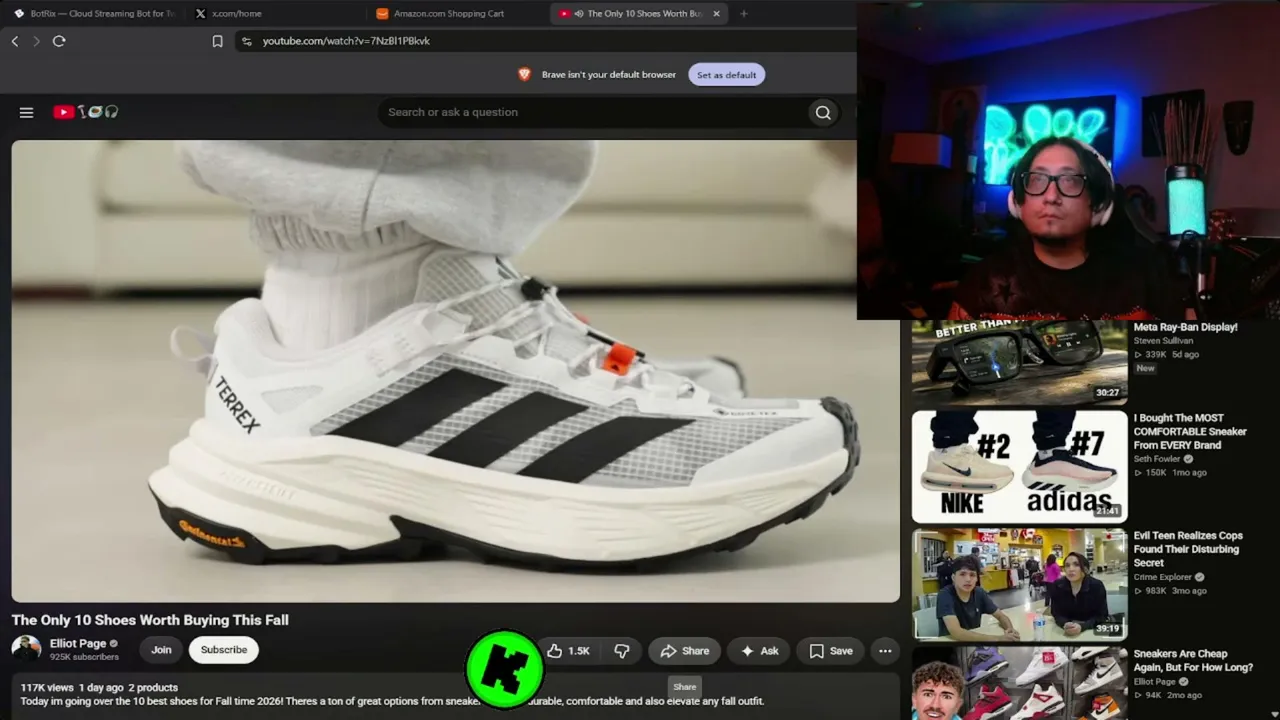Click the main video player
Screen dimensions: 1280x720
click(456, 371)
